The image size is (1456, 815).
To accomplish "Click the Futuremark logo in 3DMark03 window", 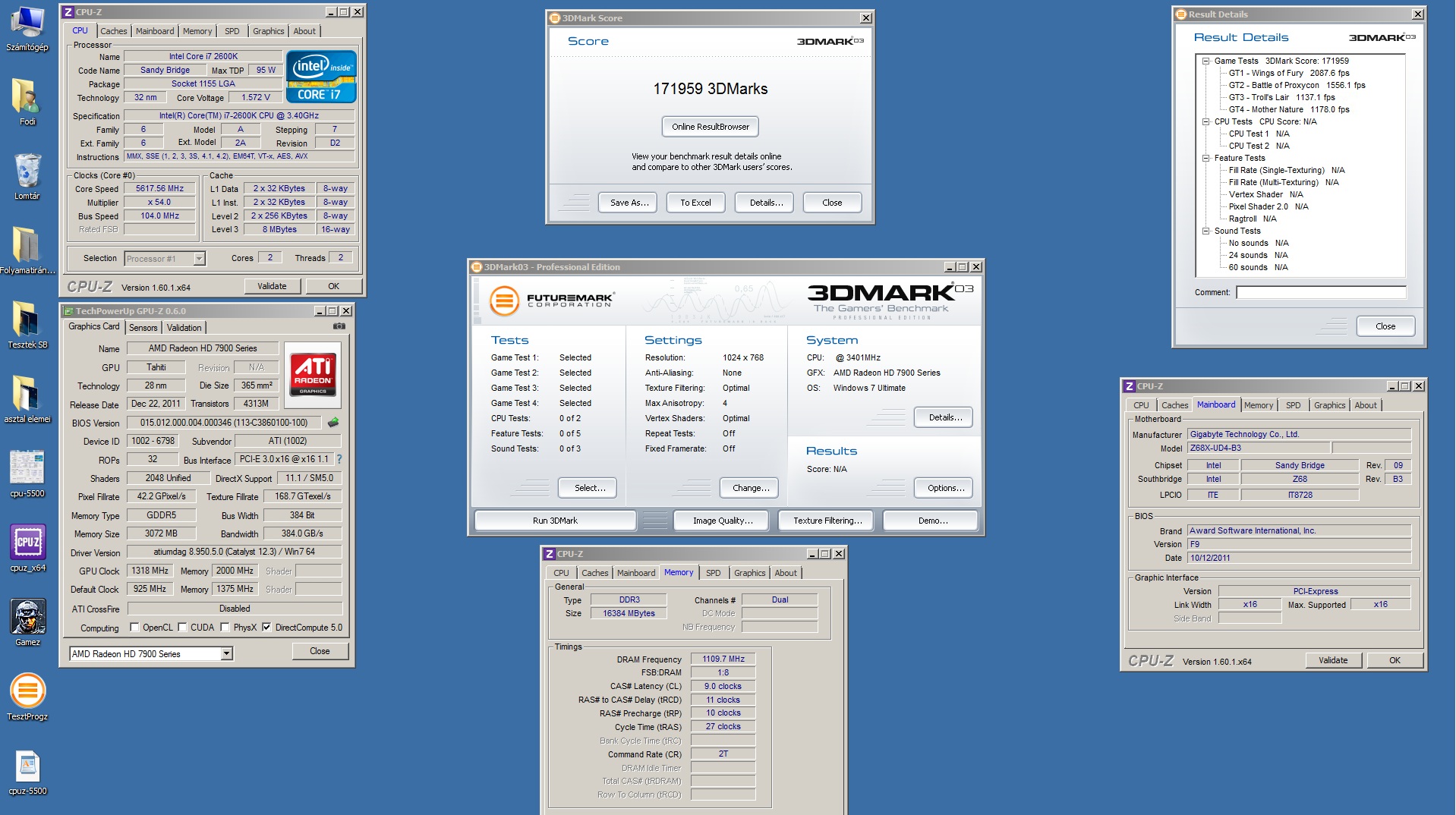I will click(x=552, y=301).
